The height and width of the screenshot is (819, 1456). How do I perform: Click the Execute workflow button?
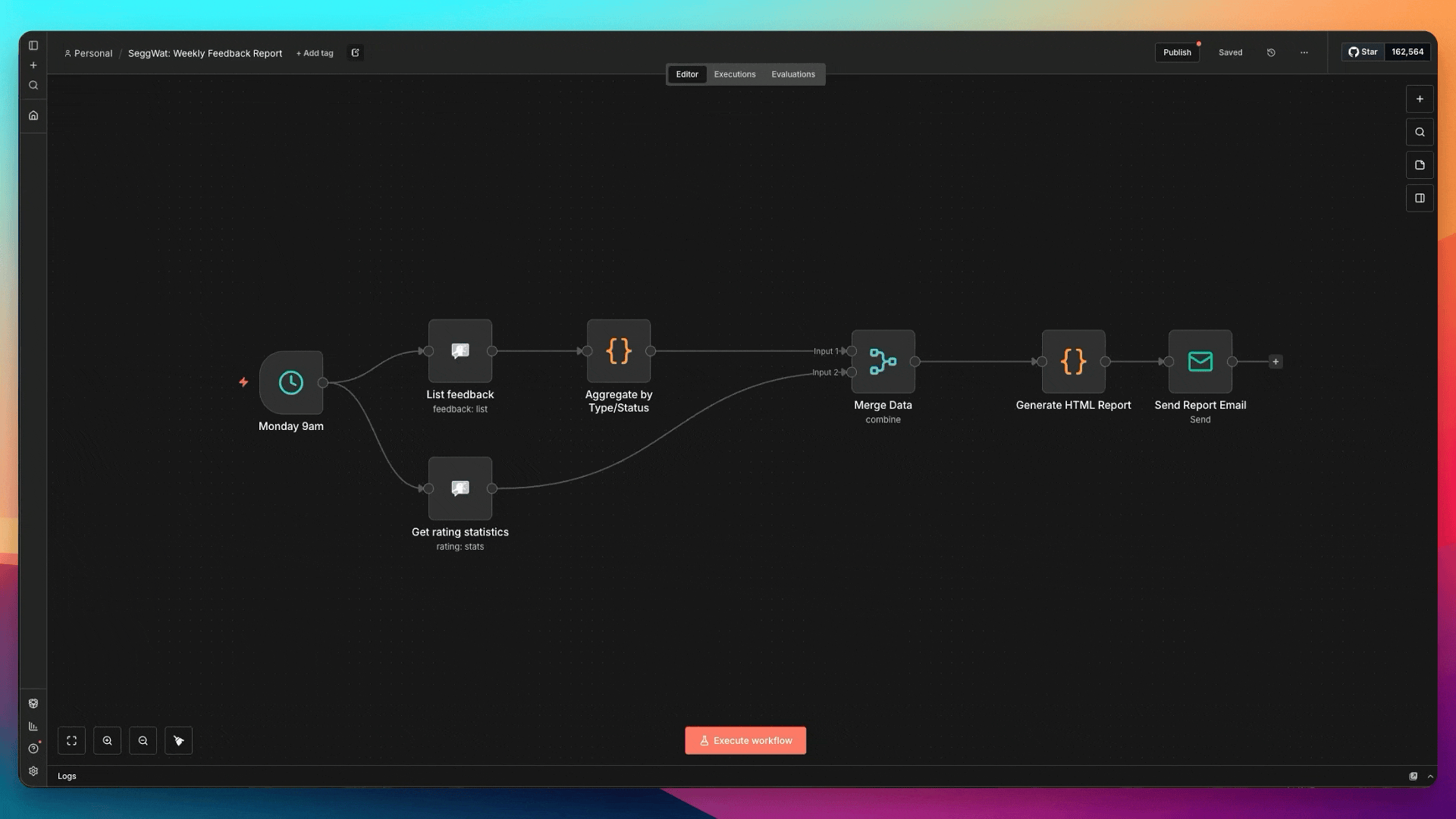(745, 741)
